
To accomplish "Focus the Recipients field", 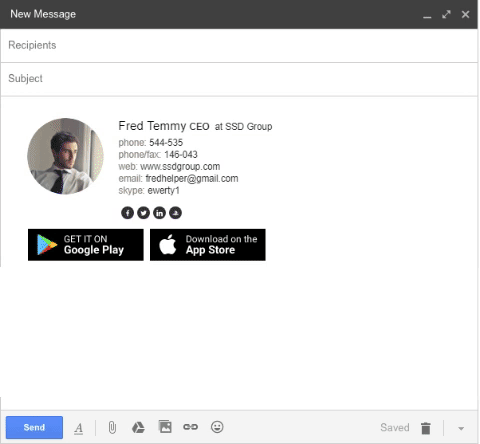I will pyautogui.click(x=239, y=45).
